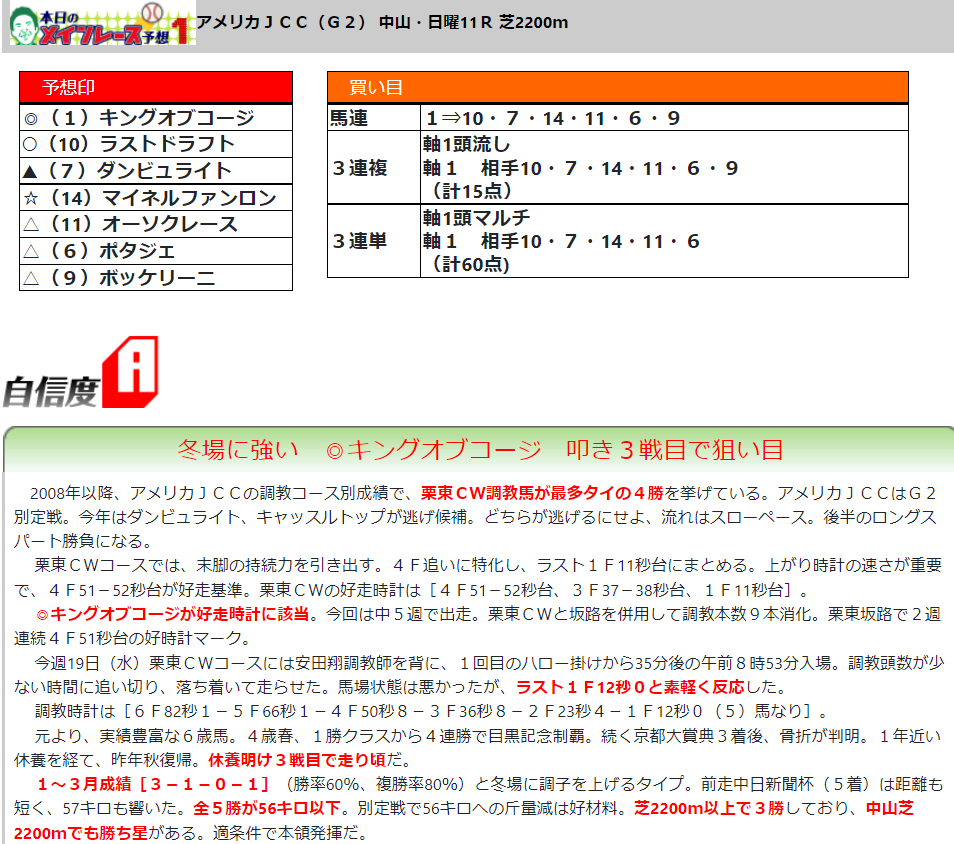Click the 3連単 bet type cell
954x844 pixels.
pos(374,241)
